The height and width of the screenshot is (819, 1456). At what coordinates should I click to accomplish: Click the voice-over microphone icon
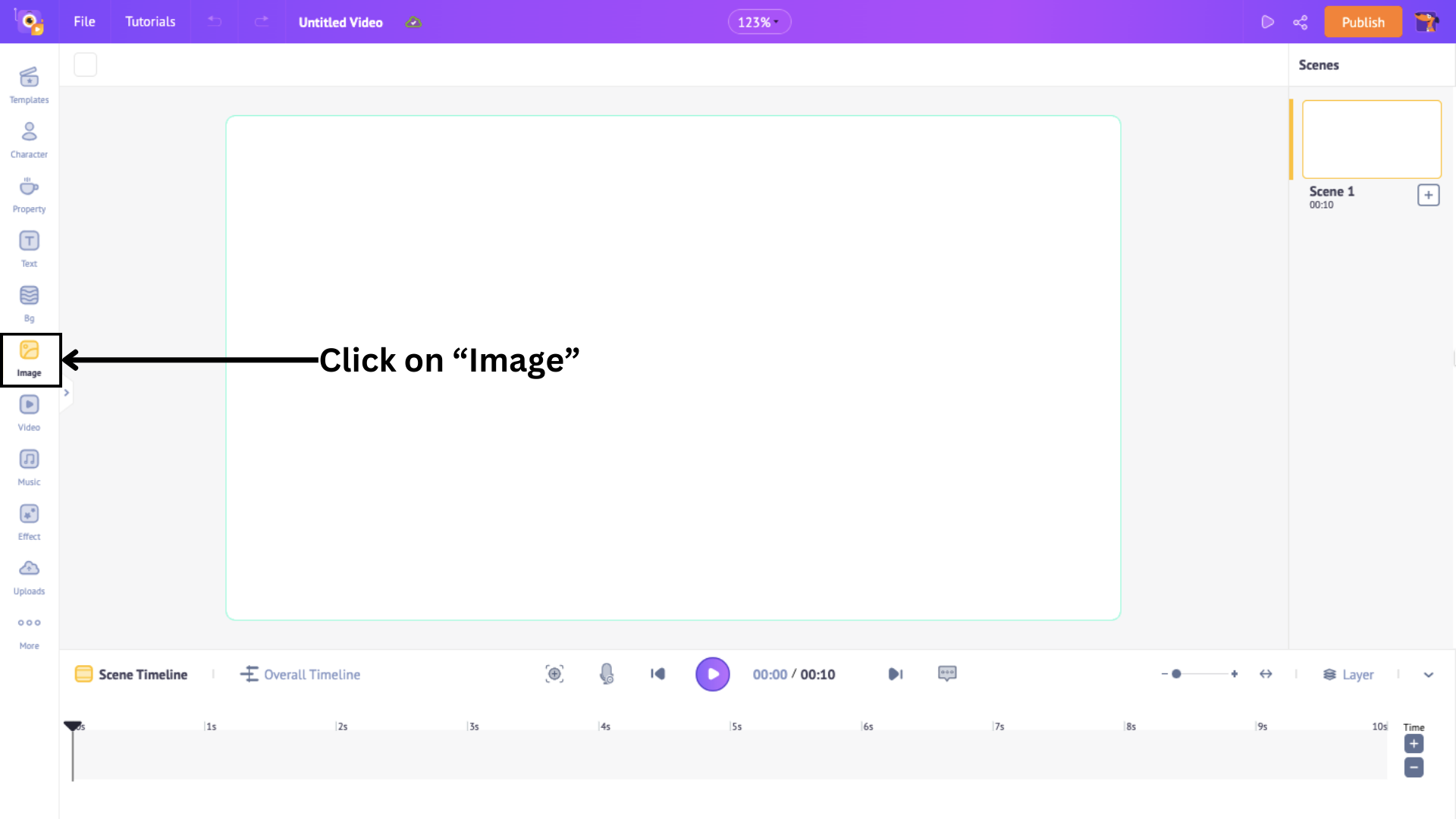pyautogui.click(x=607, y=674)
